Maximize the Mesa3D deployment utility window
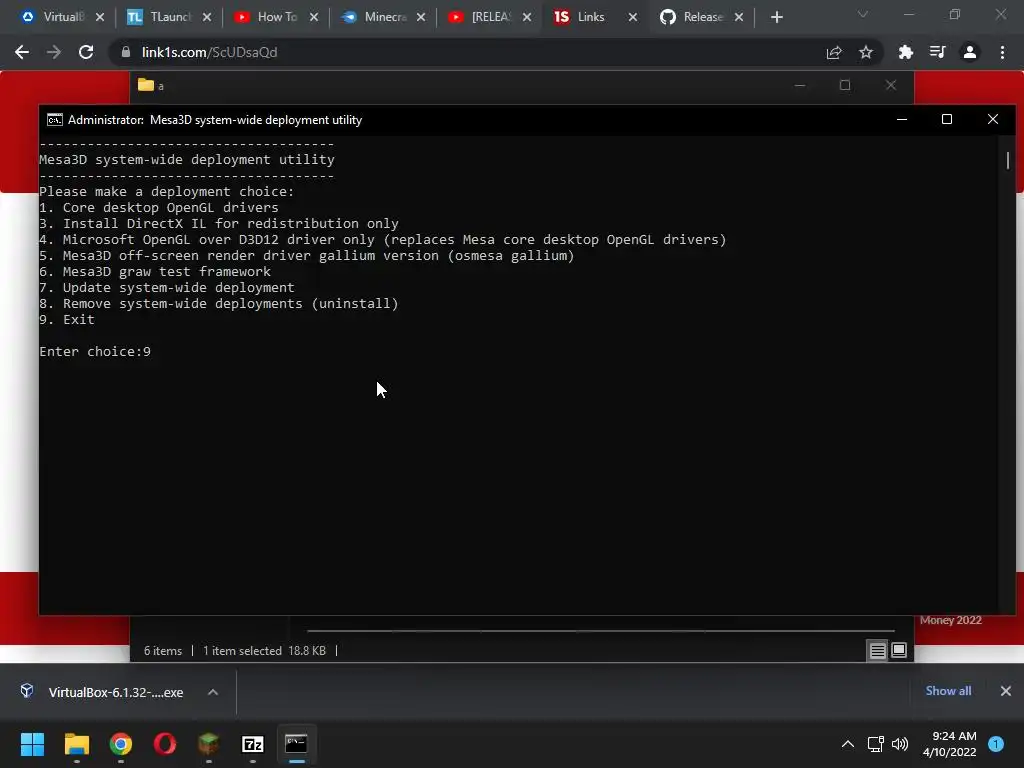1024x768 pixels. point(947,120)
